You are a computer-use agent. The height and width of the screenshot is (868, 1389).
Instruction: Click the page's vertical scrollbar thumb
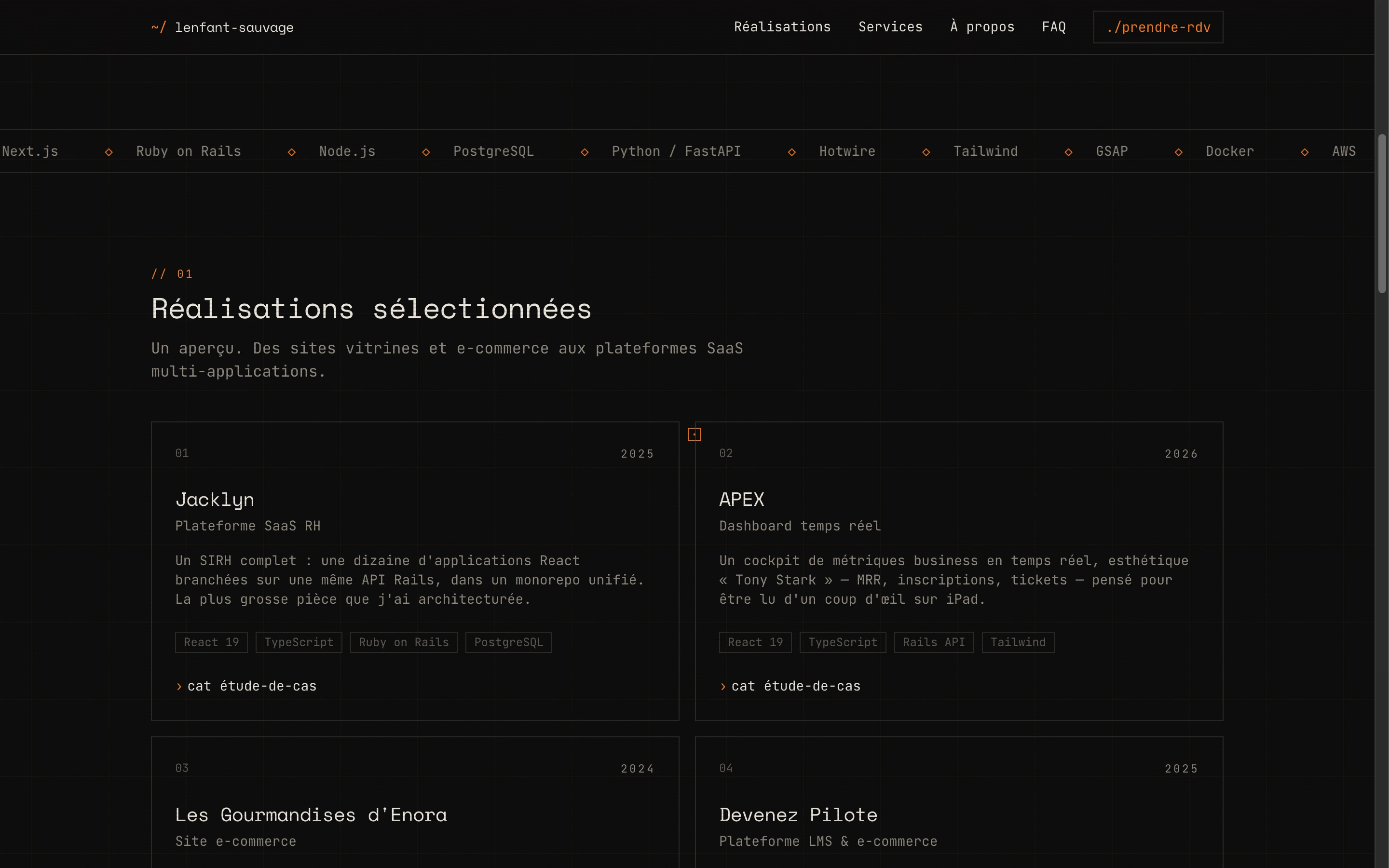[1382, 214]
